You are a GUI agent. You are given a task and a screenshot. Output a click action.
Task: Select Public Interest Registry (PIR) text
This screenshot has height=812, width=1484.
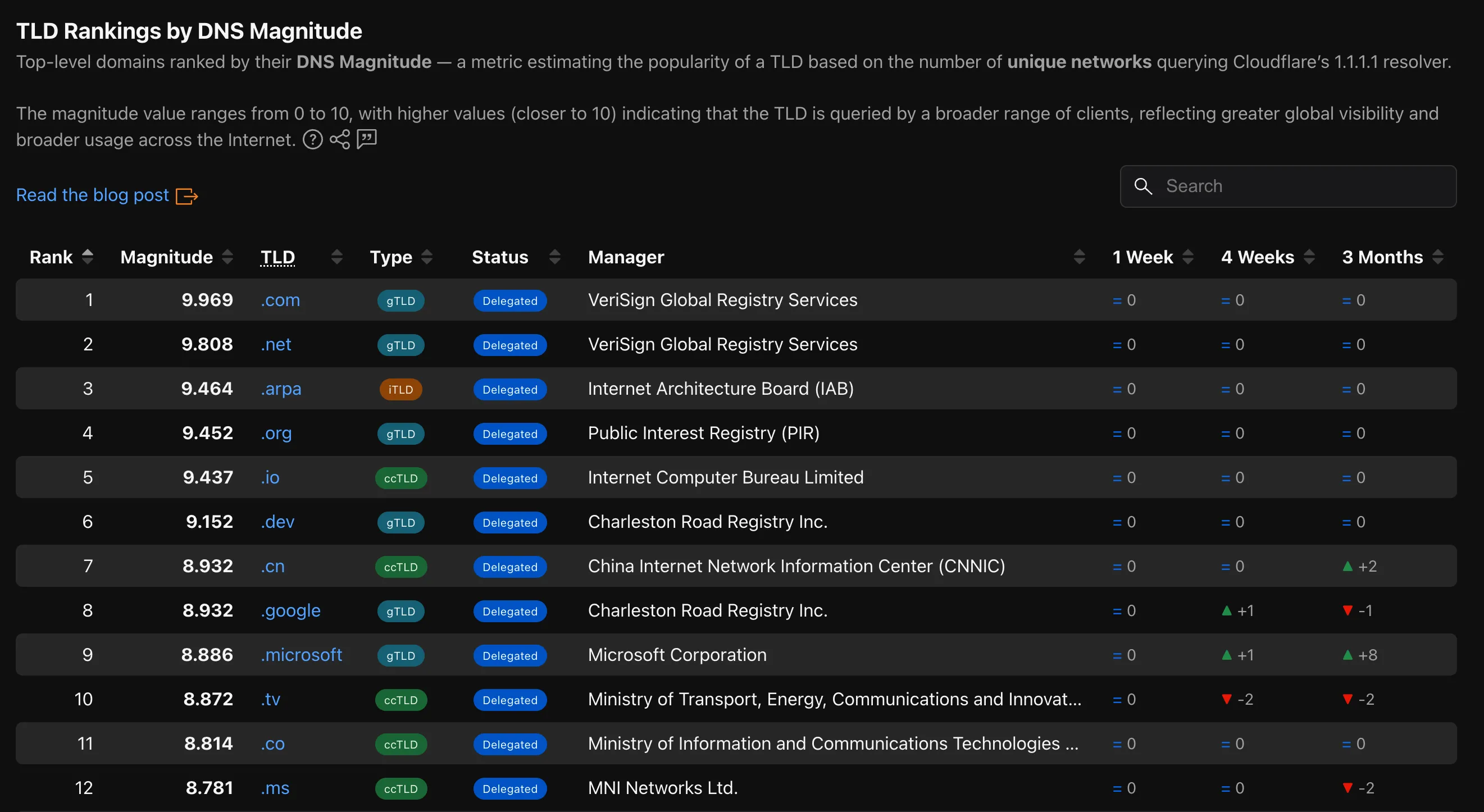[x=703, y=433]
